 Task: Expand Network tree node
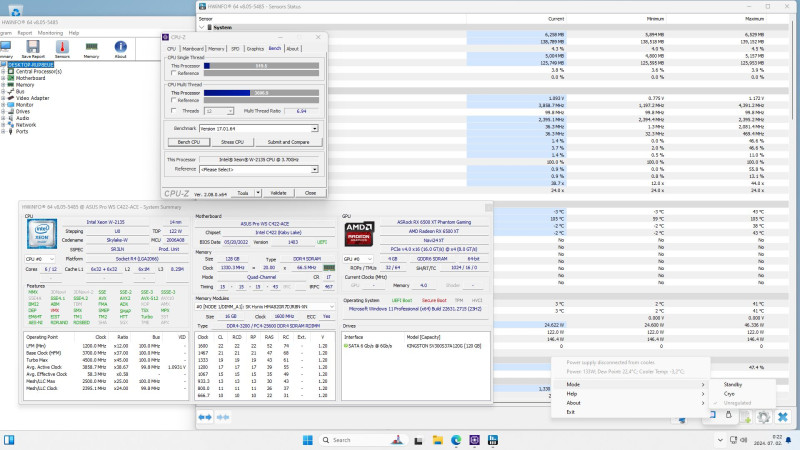[x=3, y=124]
